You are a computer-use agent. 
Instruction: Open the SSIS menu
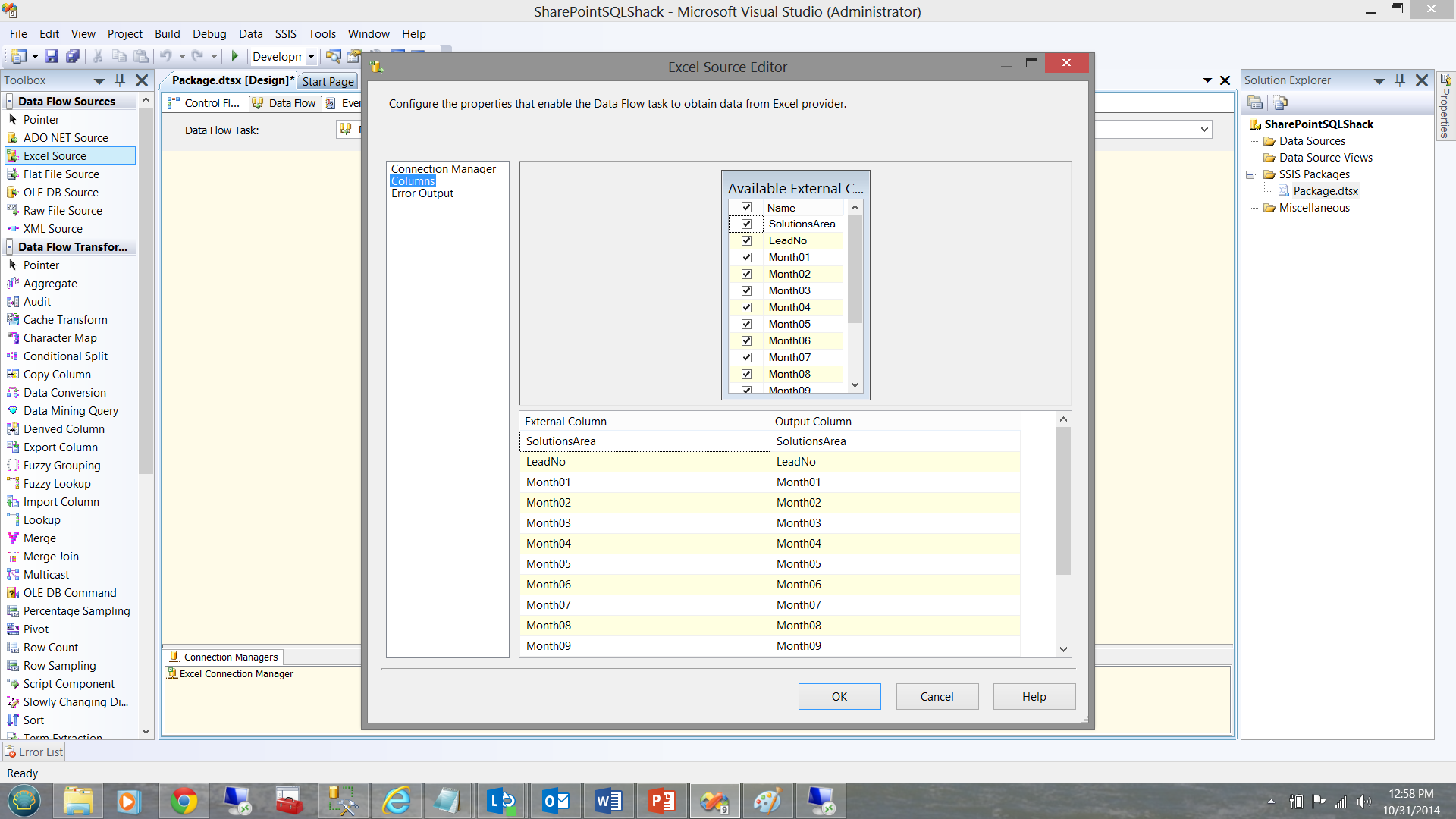point(285,34)
